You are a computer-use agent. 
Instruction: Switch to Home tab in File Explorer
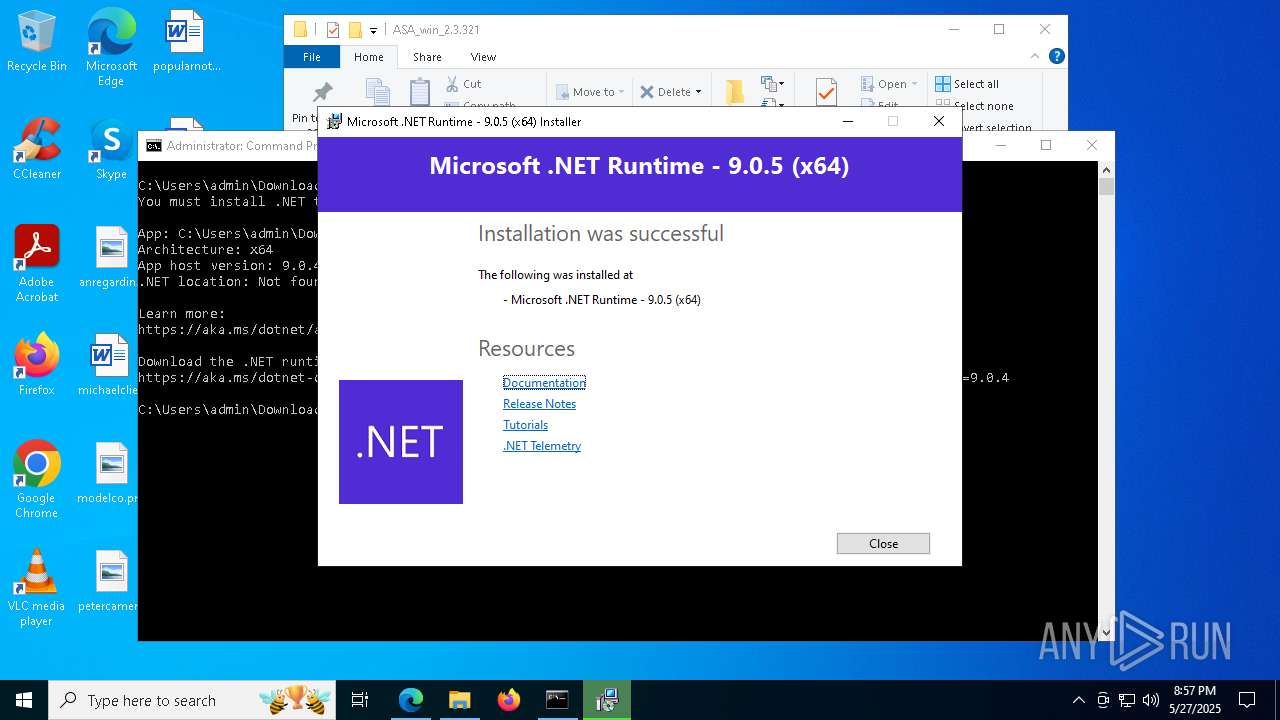pos(368,57)
